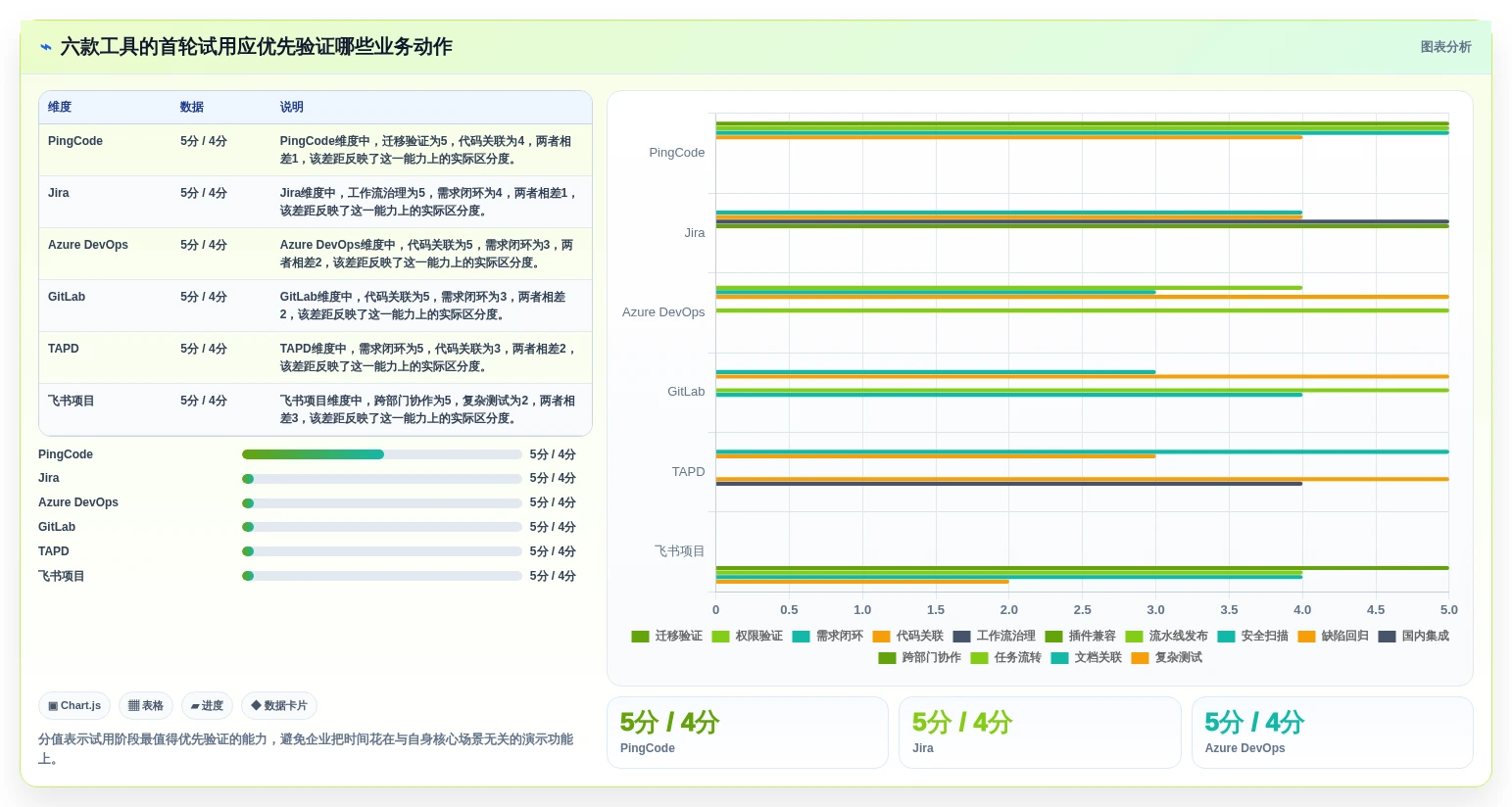Screen dimensions: 1512x807
Task: Click the GitLab progress bar
Action: coord(381,527)
